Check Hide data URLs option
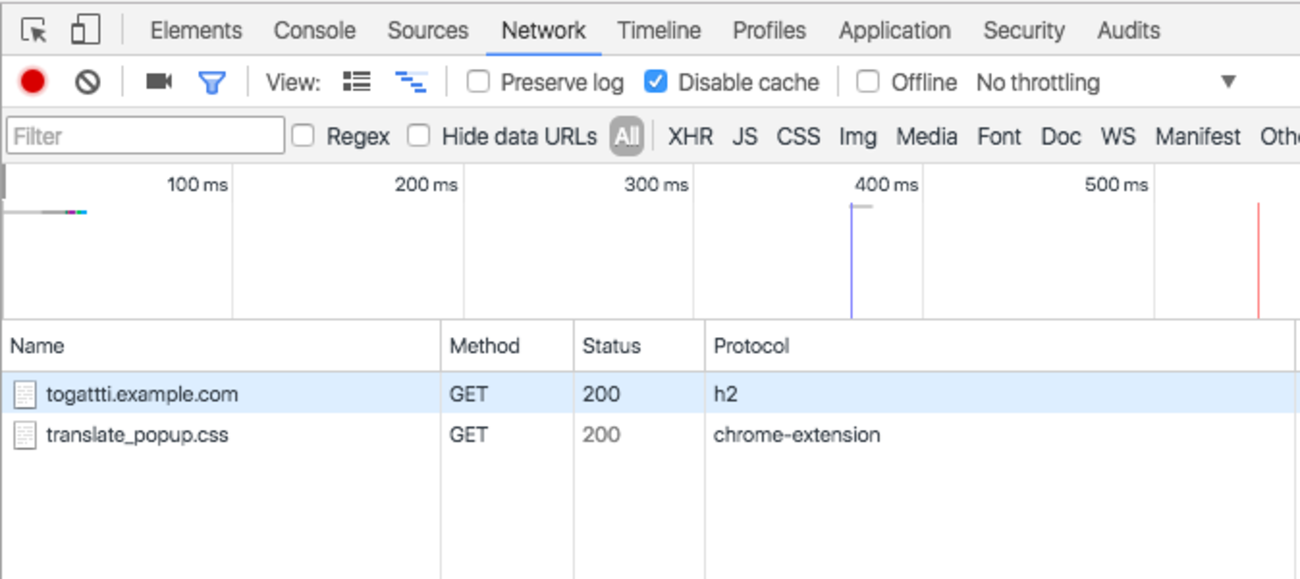 pyautogui.click(x=419, y=136)
